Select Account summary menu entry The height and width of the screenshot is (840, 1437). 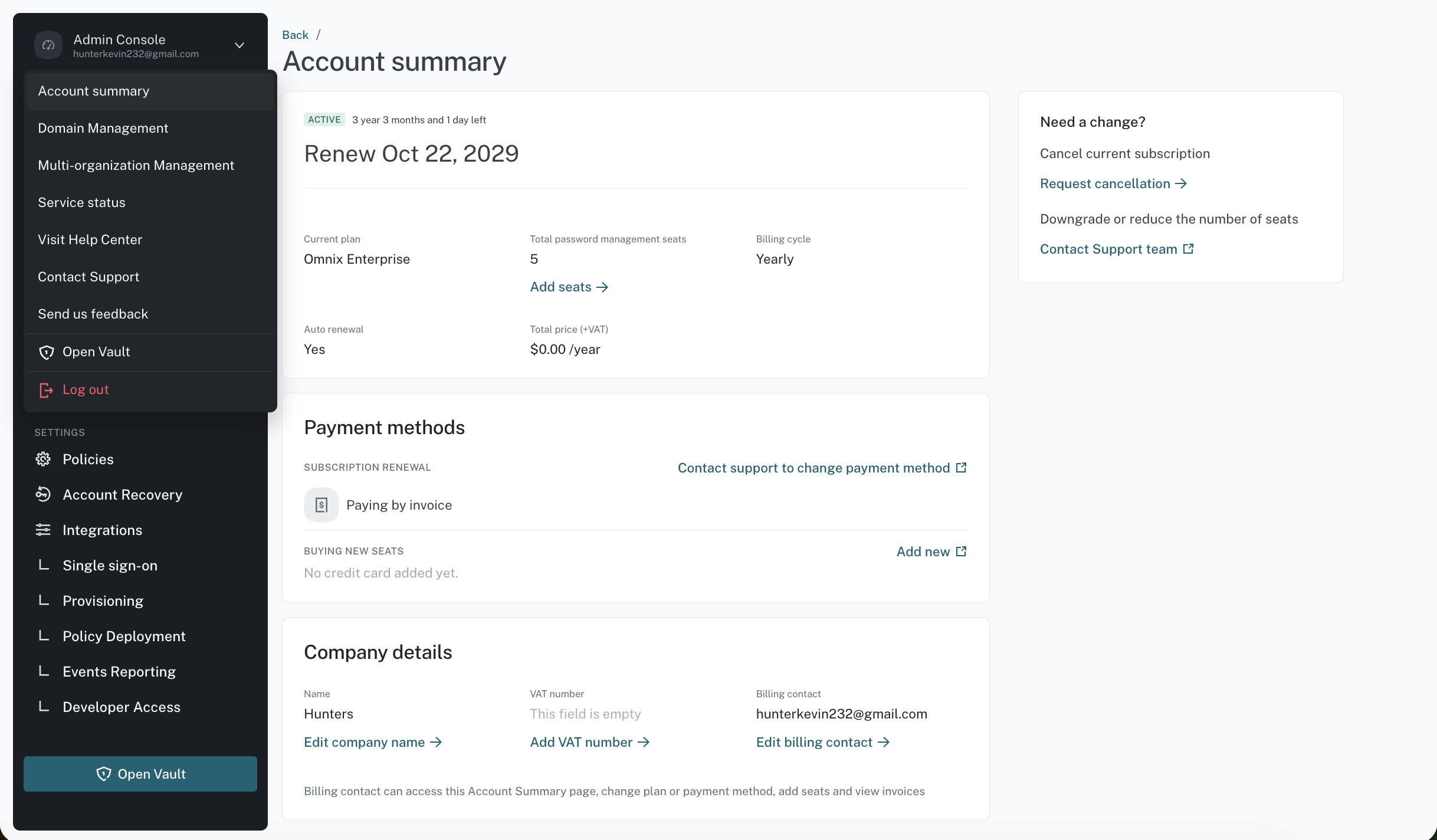150,91
